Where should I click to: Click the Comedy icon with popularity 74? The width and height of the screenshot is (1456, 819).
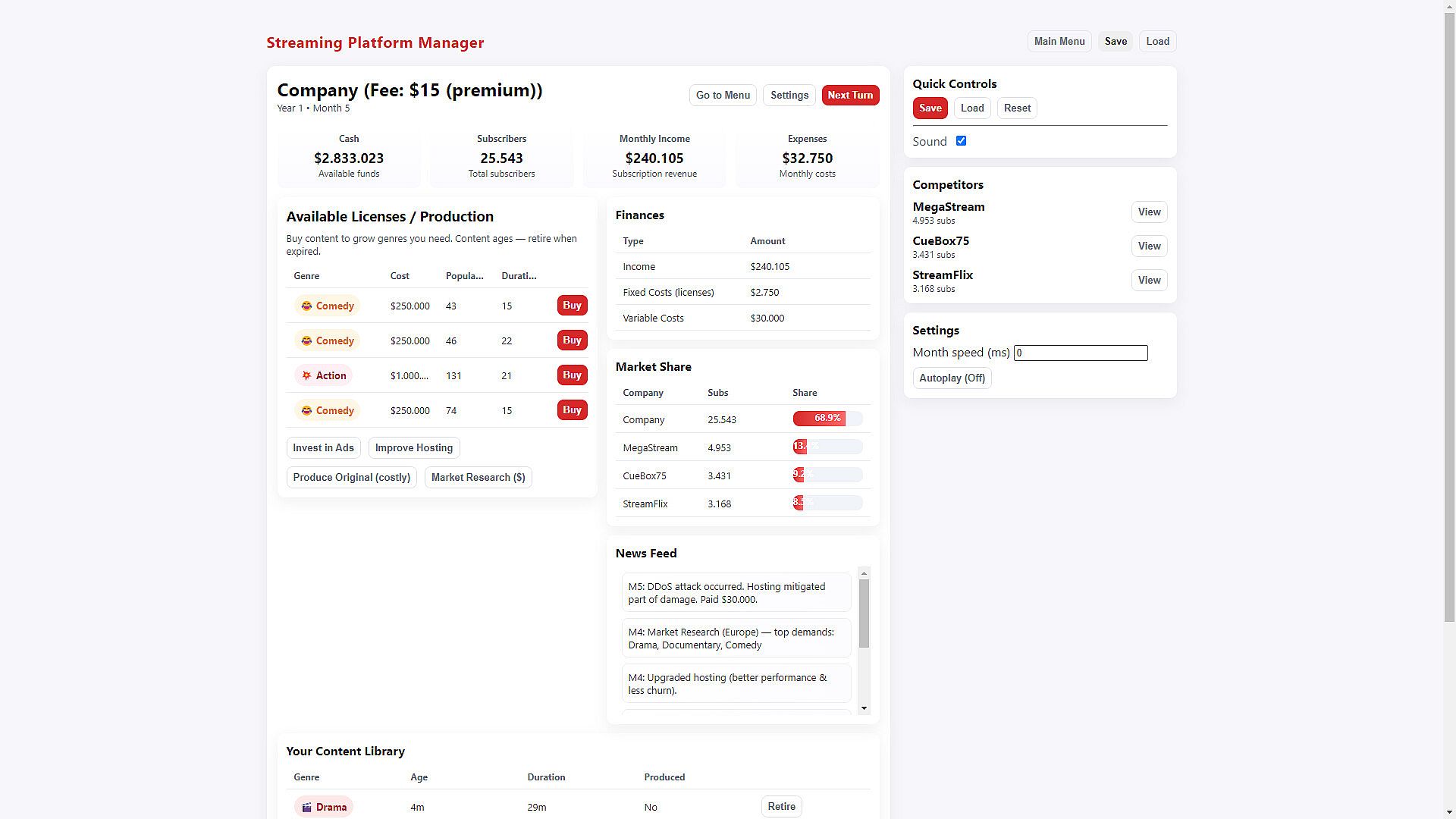coord(306,410)
